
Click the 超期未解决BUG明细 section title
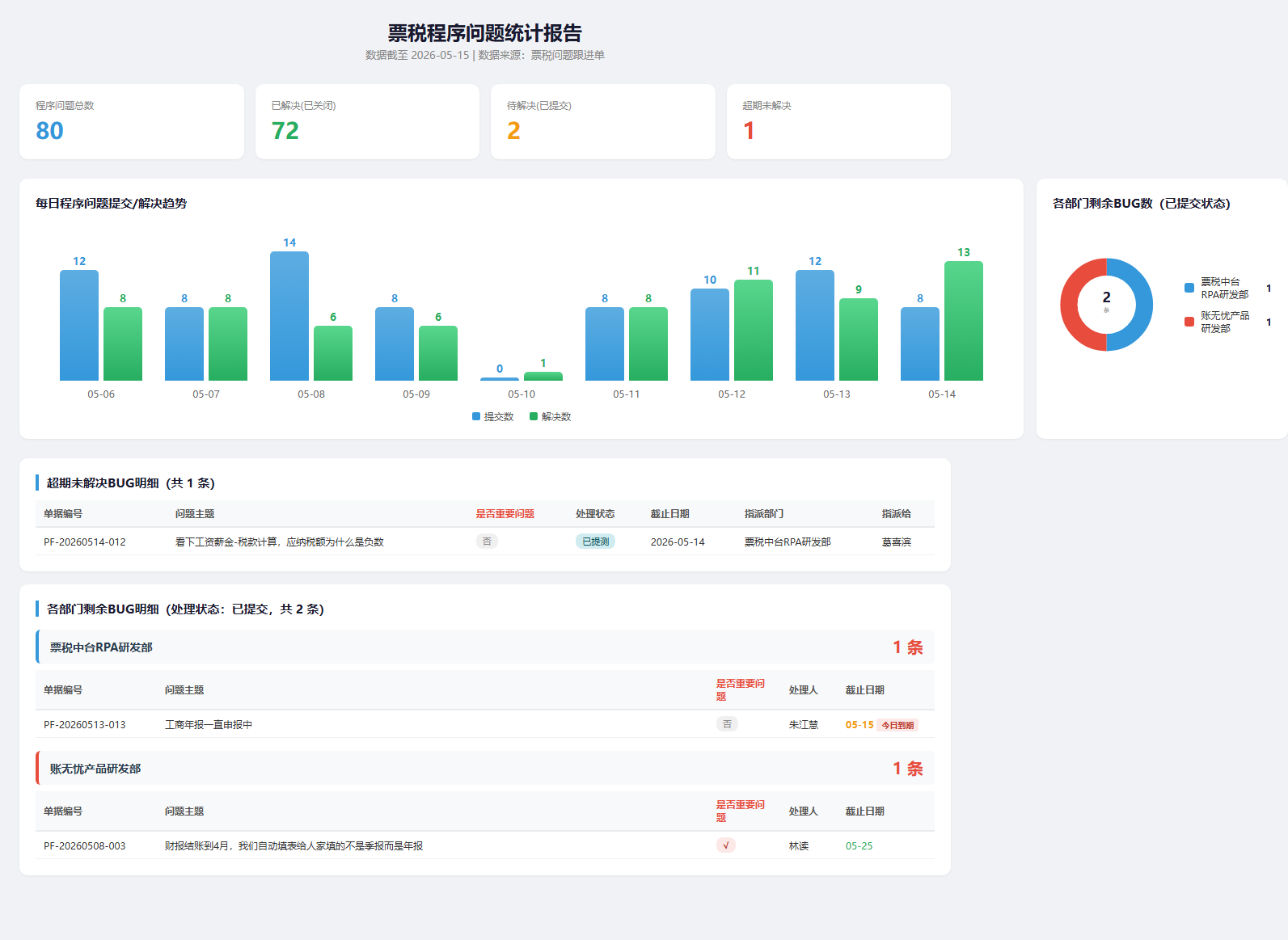130,483
